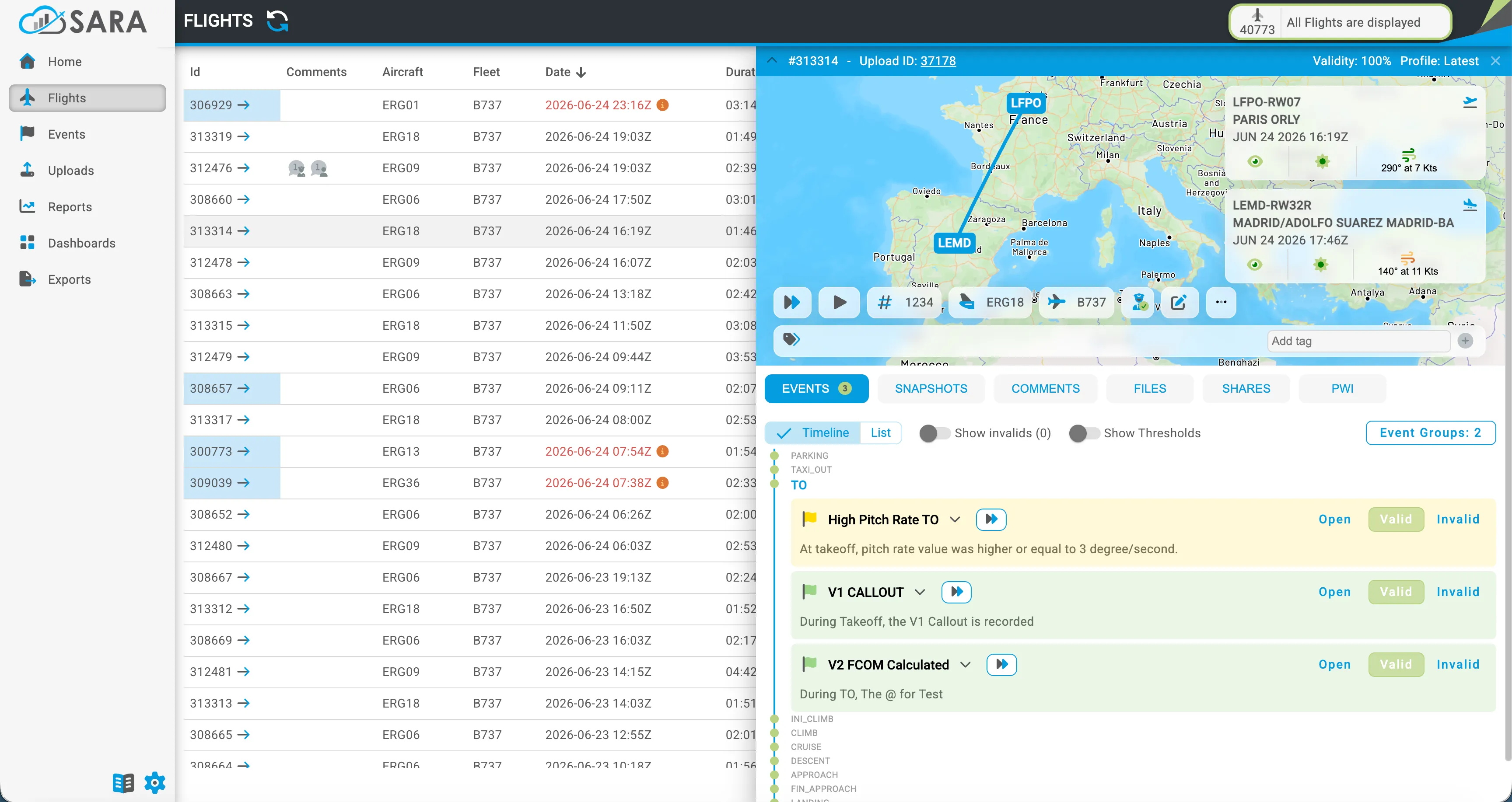
Task: Click the refresh flights icon
Action: [277, 21]
